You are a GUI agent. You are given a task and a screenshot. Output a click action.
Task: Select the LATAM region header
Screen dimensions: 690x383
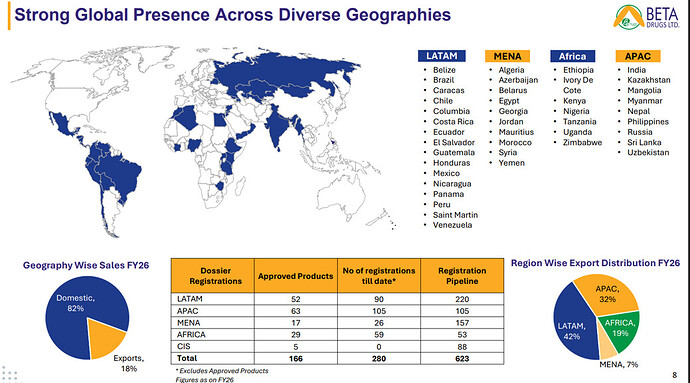[x=441, y=56]
